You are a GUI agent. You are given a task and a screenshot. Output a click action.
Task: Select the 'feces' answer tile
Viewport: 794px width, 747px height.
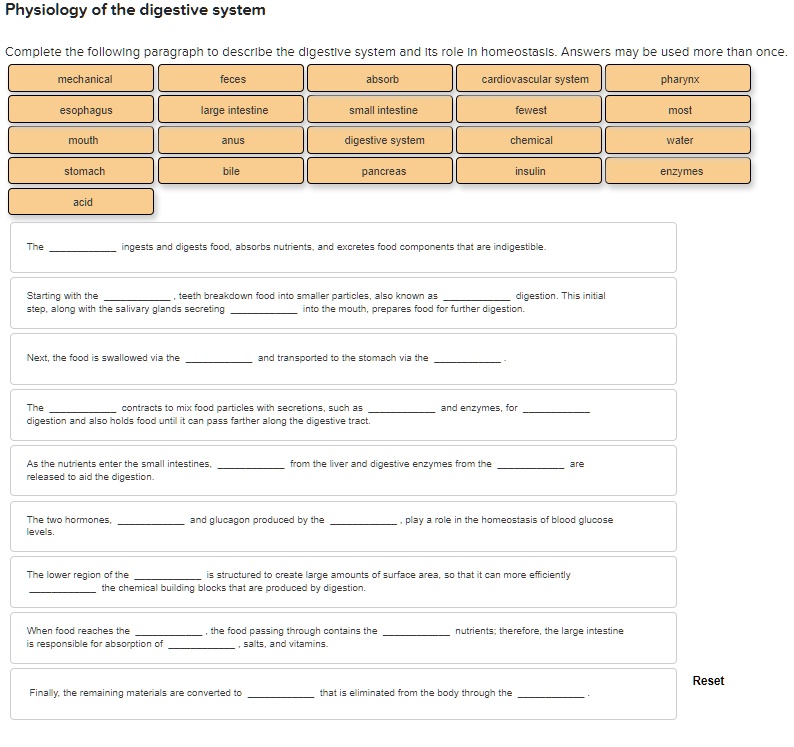[232, 79]
